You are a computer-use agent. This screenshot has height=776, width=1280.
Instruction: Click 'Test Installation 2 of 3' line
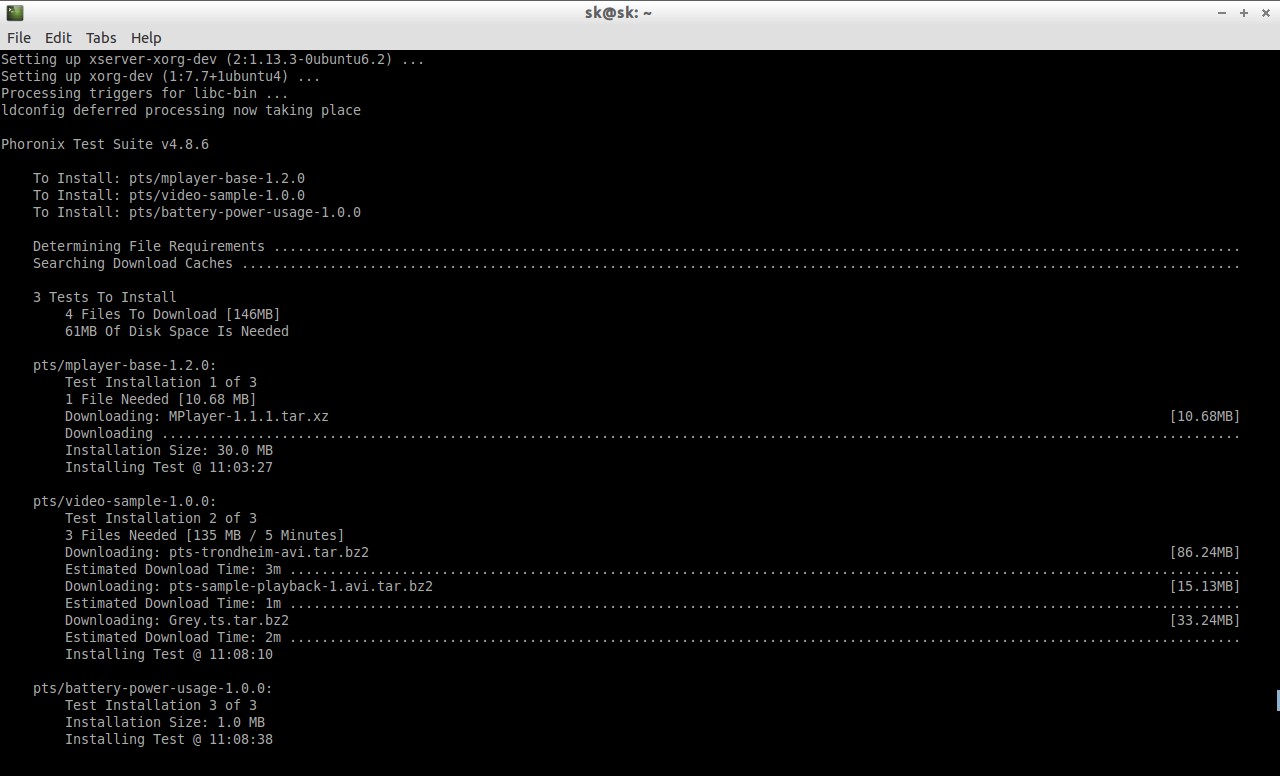[x=161, y=518]
